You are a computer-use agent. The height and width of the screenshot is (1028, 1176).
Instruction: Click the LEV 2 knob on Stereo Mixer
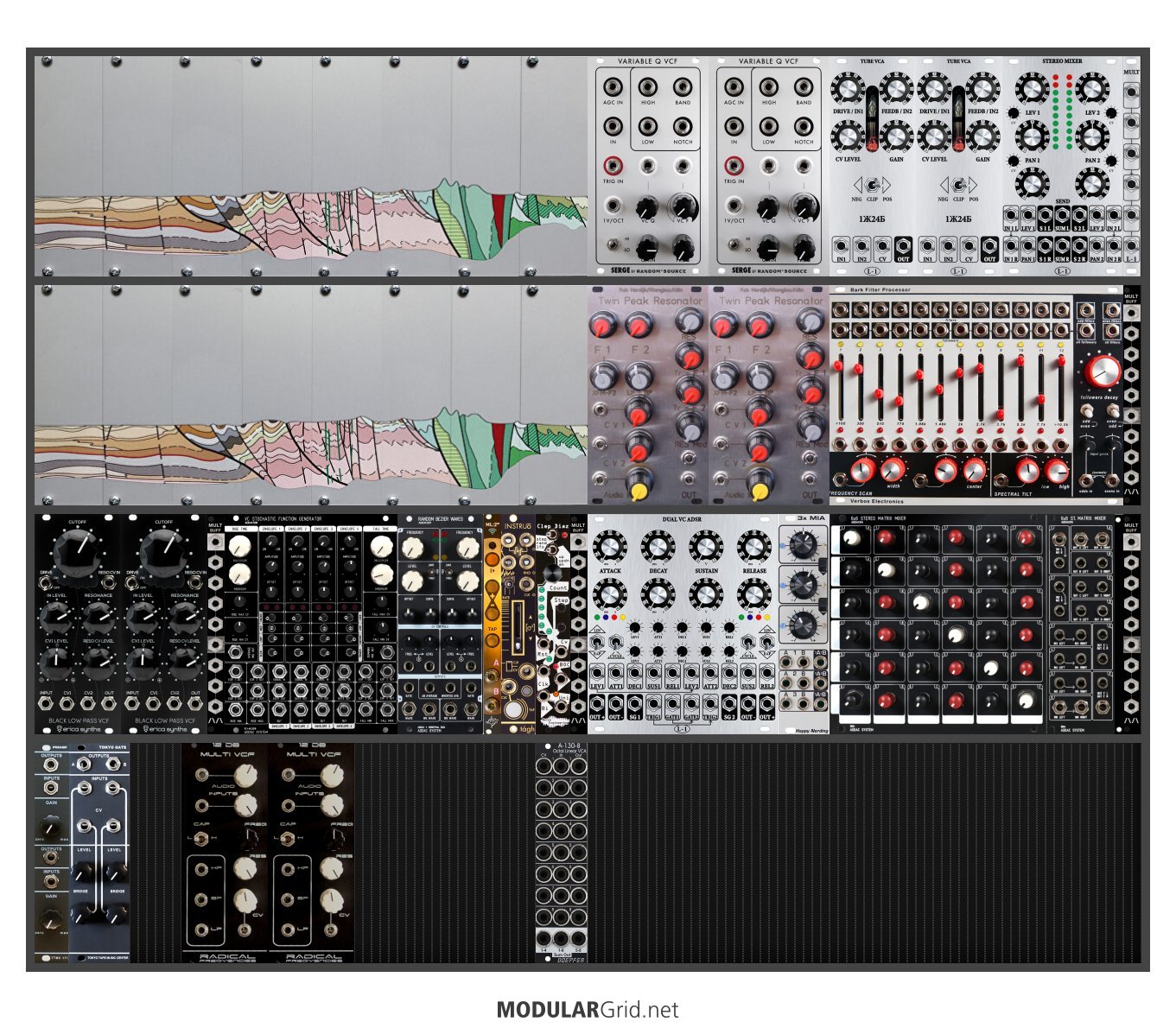pos(1093,90)
